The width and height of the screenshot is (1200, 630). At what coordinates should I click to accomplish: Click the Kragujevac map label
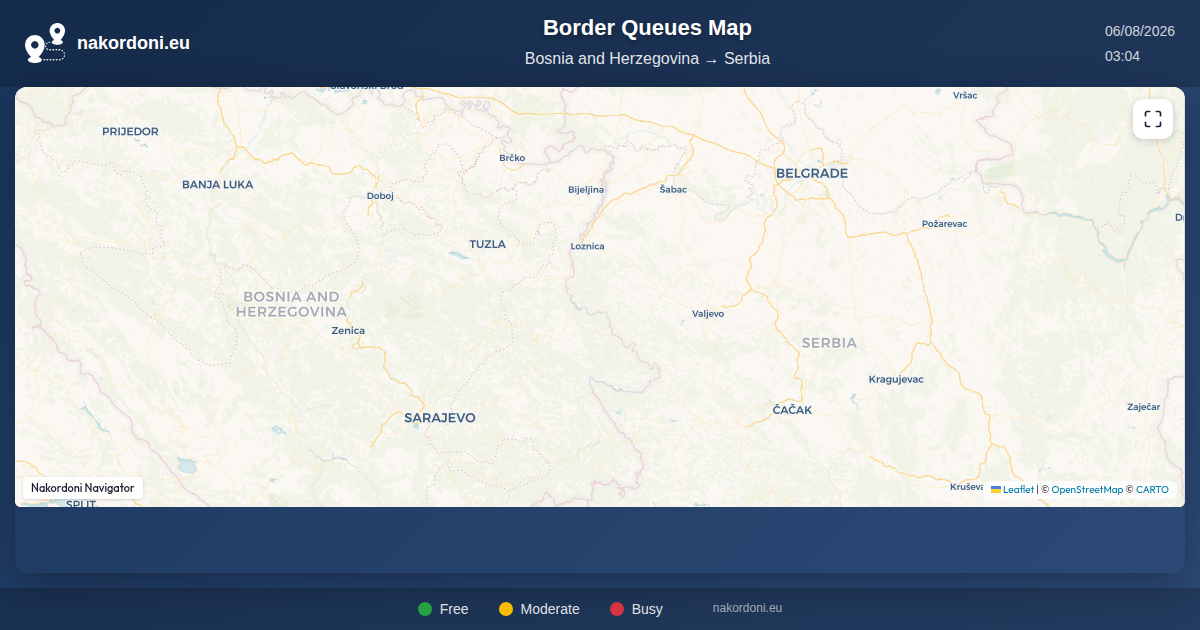896,379
